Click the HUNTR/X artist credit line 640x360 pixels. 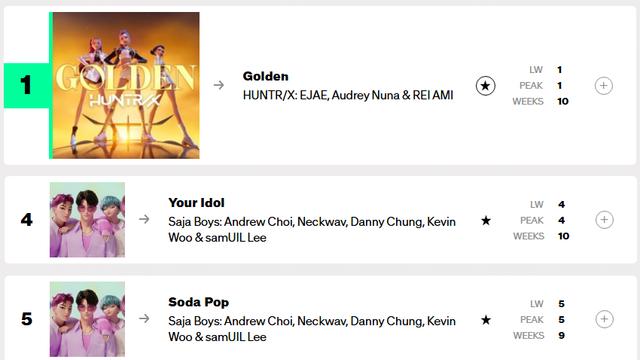point(348,96)
